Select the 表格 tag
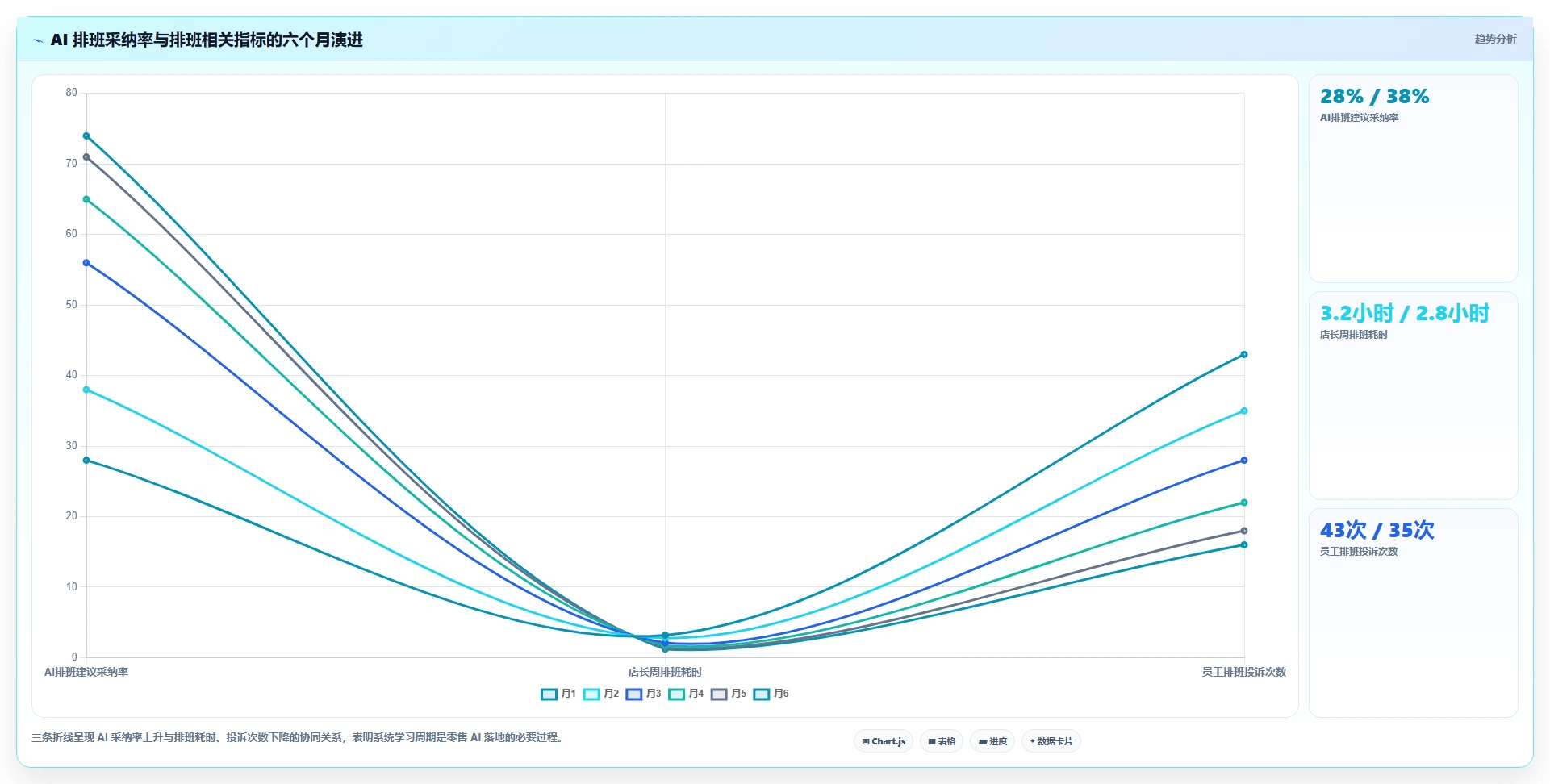The width and height of the screenshot is (1550, 784). 942,741
